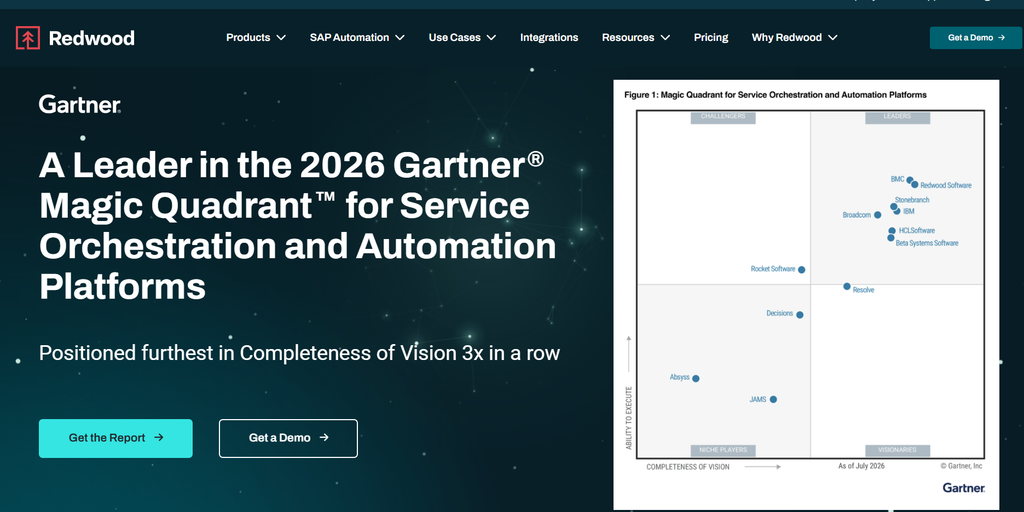This screenshot has width=1024, height=512.
Task: Click the Redwood logo icon
Action: (27, 38)
